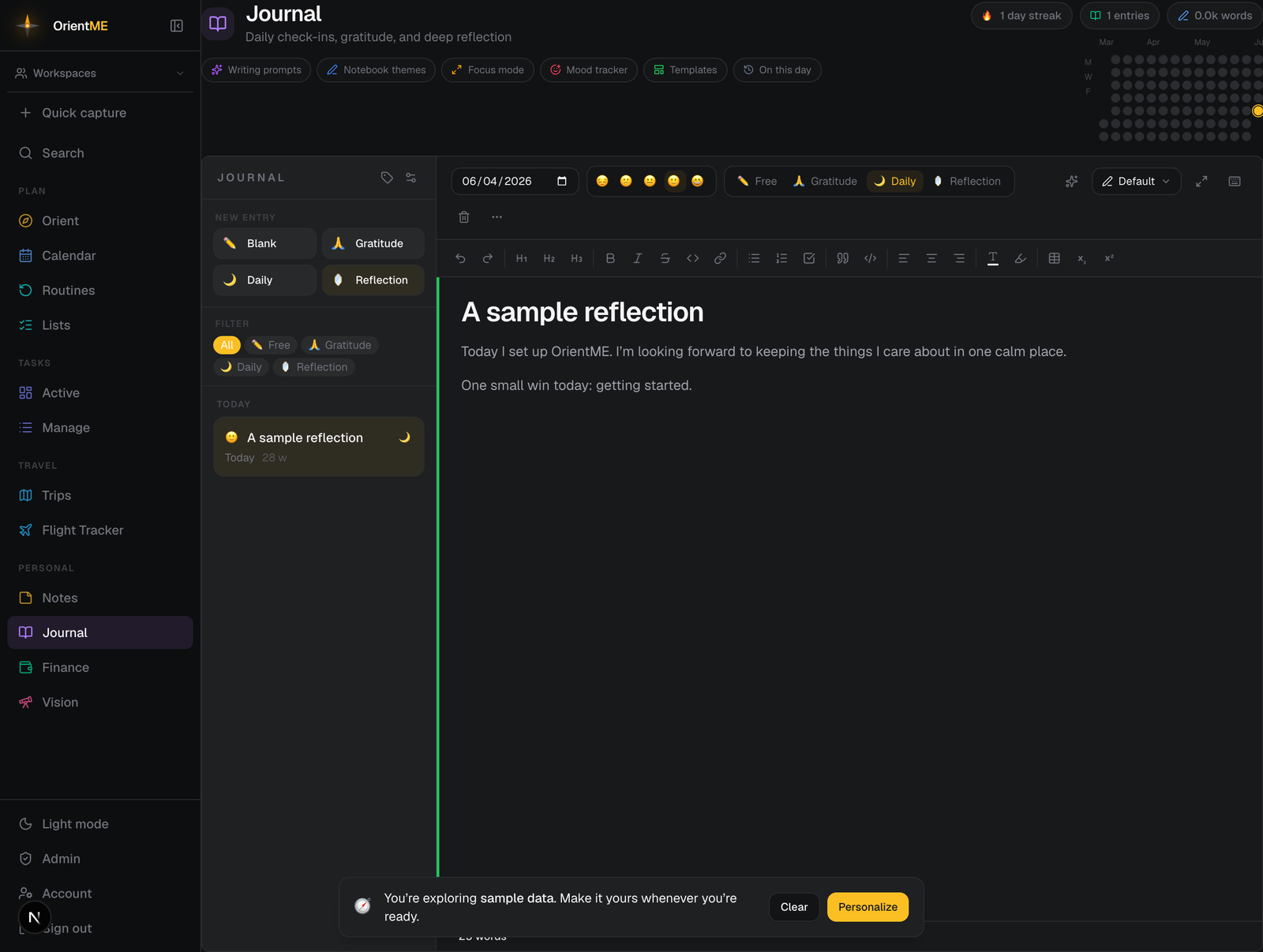The height and width of the screenshot is (952, 1263).
Task: Apply superscript formatting
Action: pyautogui.click(x=1109, y=258)
